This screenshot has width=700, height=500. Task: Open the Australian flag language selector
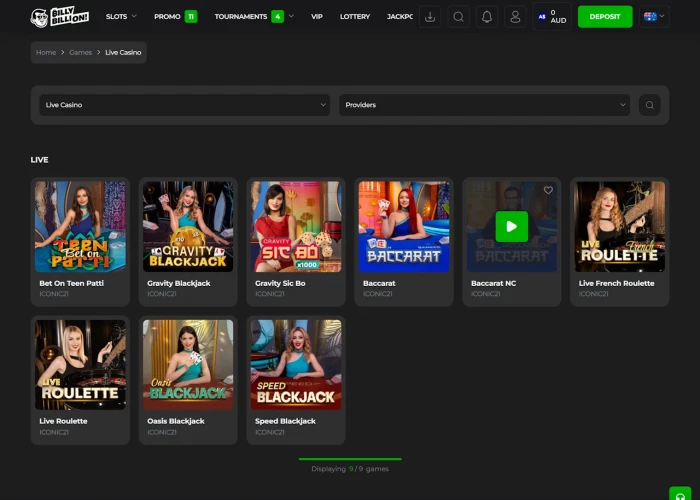654,17
